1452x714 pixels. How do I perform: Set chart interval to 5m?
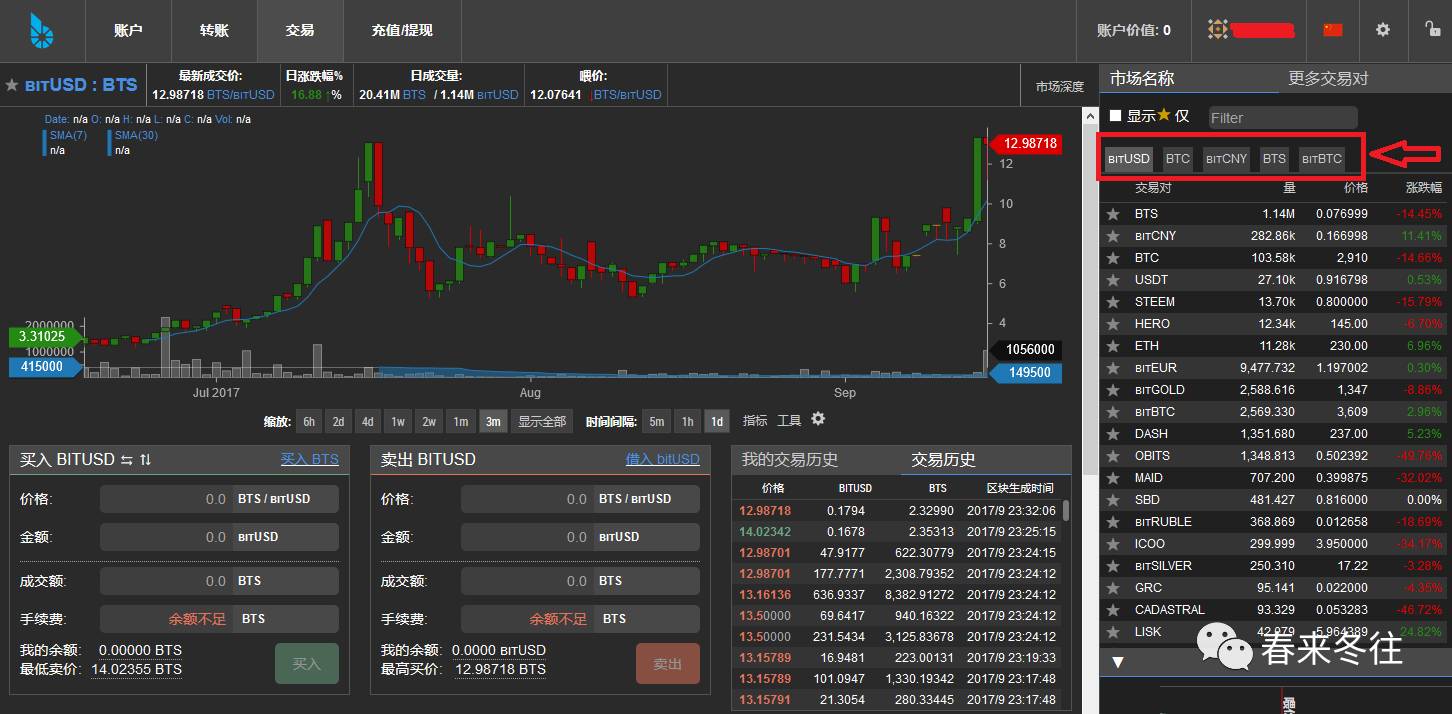[x=656, y=421]
